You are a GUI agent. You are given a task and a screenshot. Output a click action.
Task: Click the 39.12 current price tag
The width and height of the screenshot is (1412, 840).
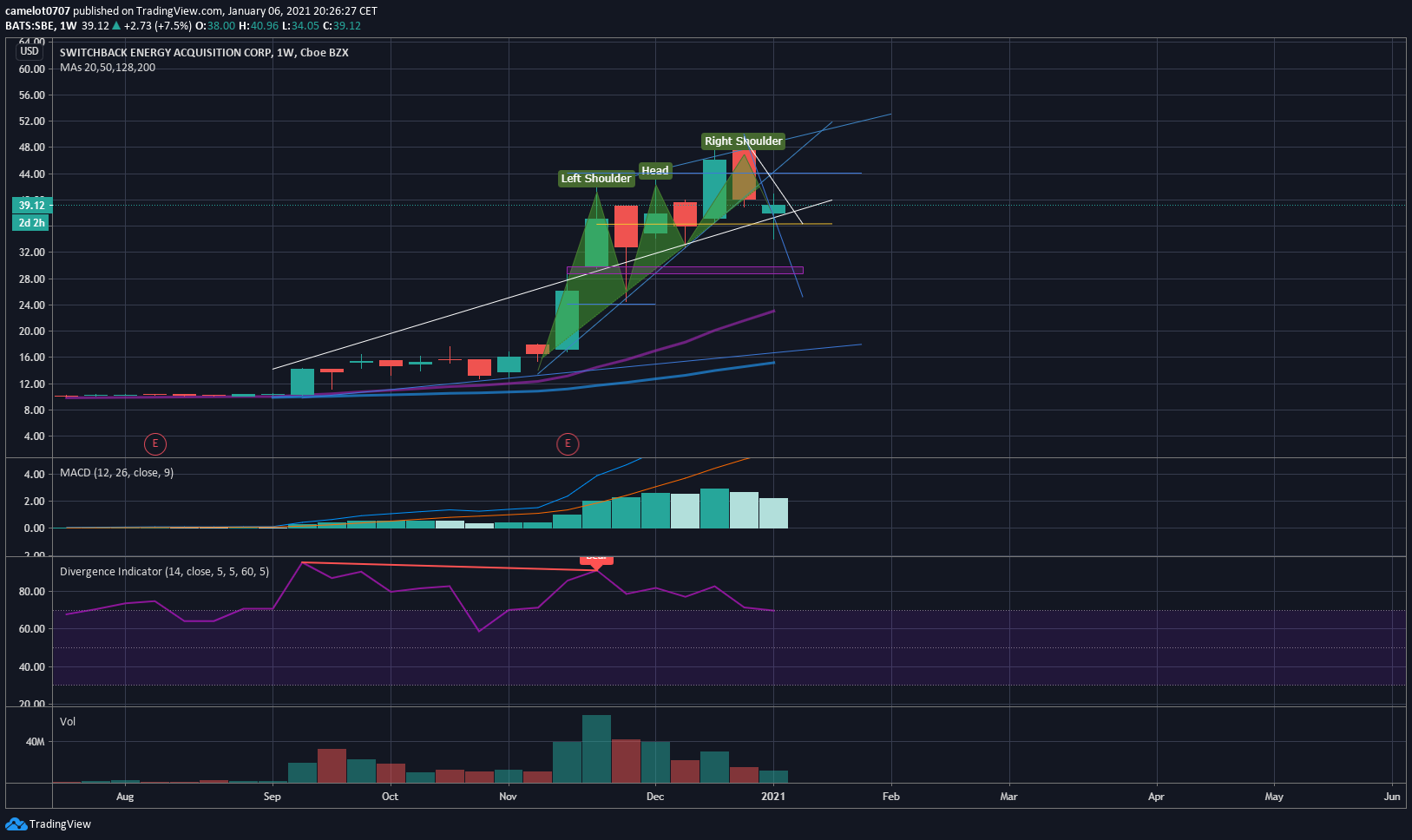click(x=31, y=206)
